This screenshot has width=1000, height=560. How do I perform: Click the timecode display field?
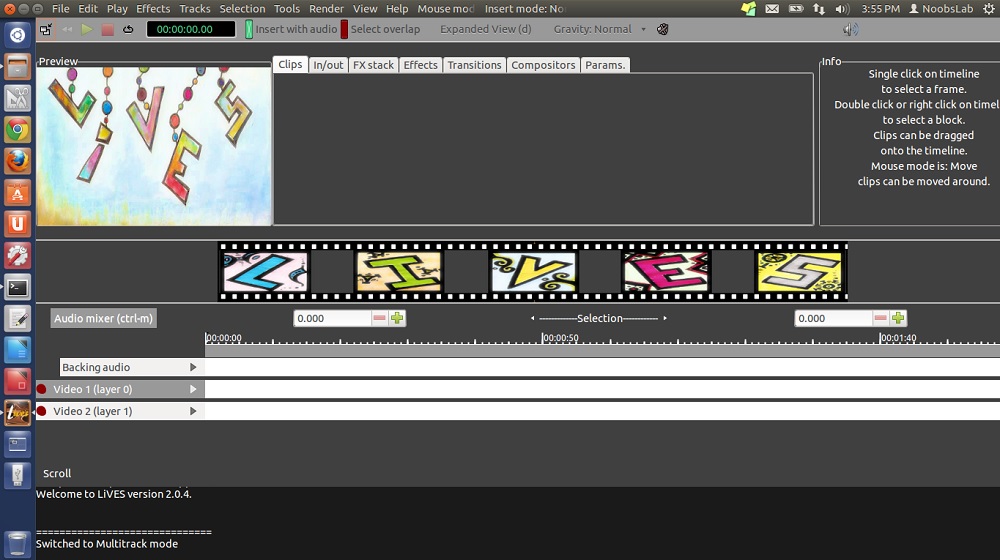click(191, 29)
